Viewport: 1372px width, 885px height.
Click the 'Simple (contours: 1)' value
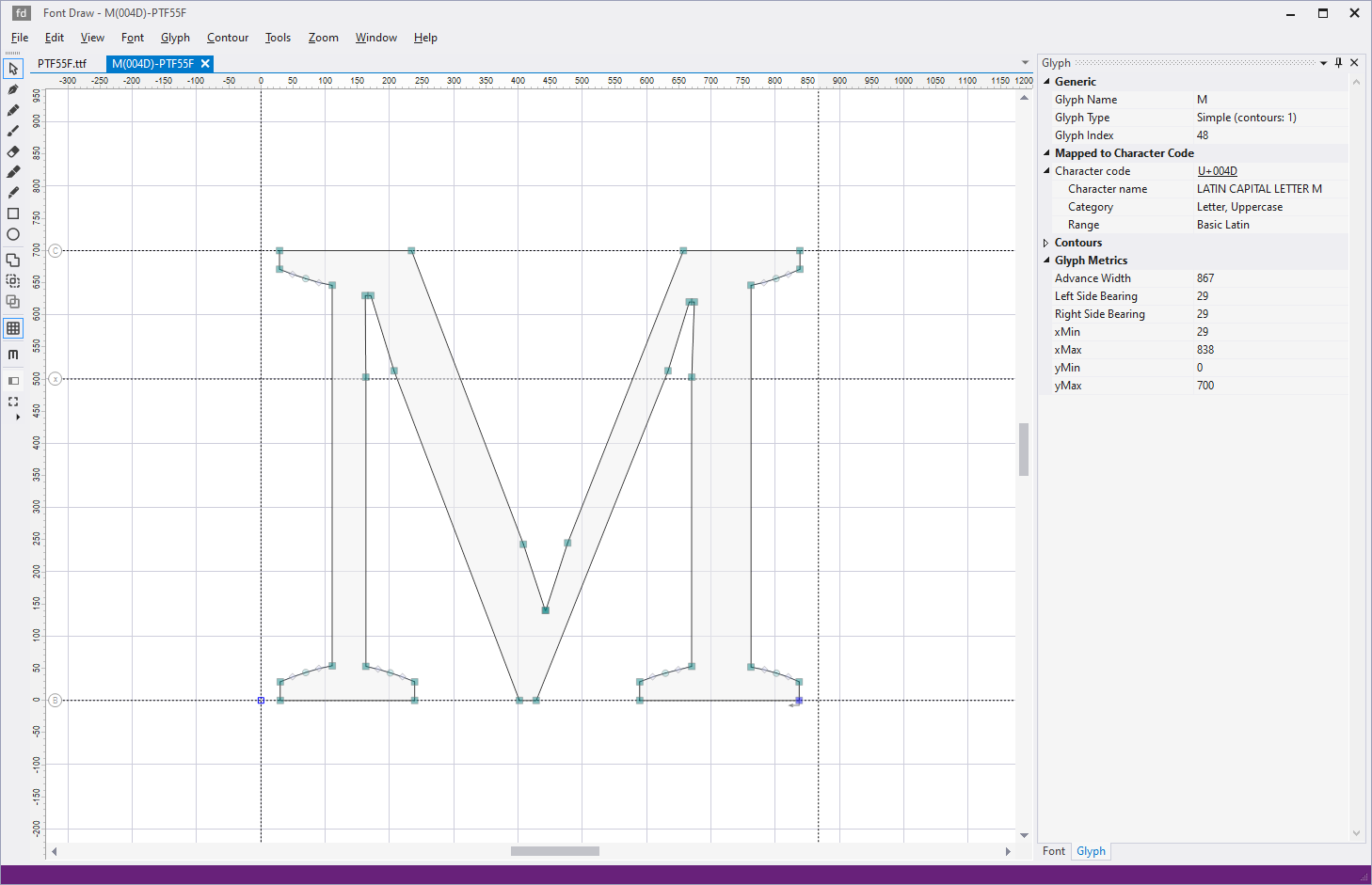coord(1247,118)
